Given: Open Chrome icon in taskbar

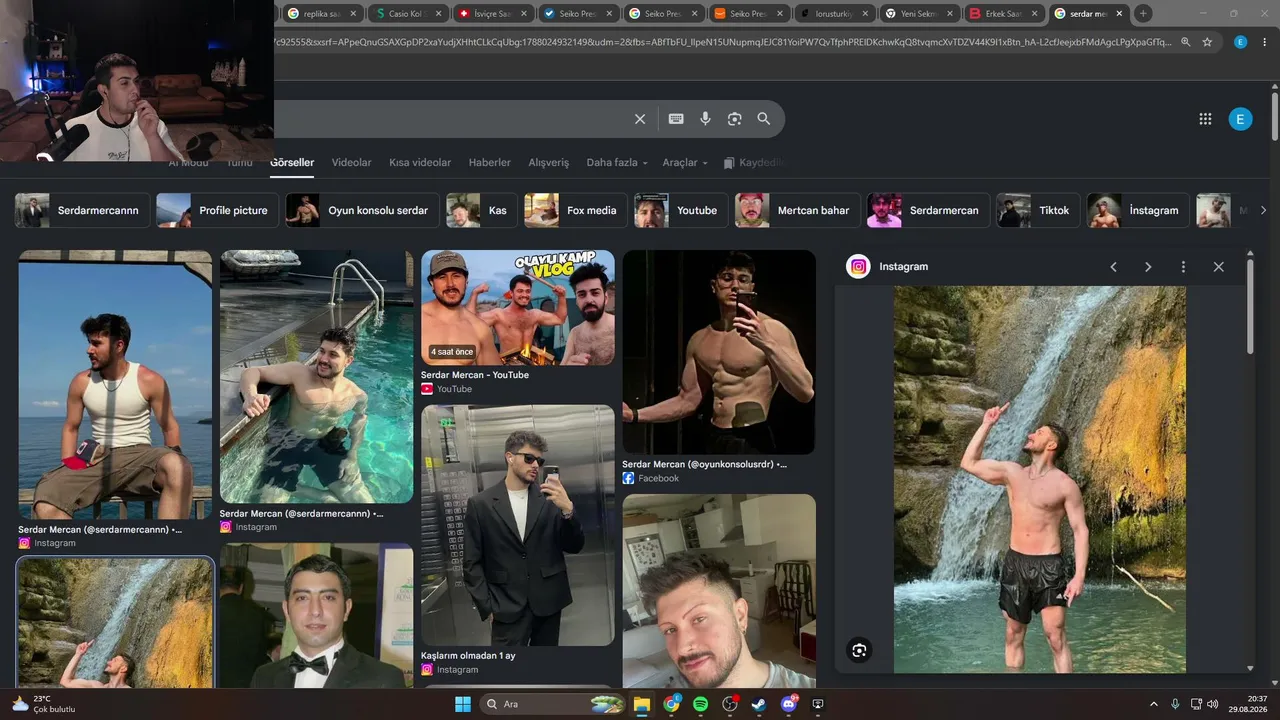Looking at the screenshot, I should click(x=671, y=704).
